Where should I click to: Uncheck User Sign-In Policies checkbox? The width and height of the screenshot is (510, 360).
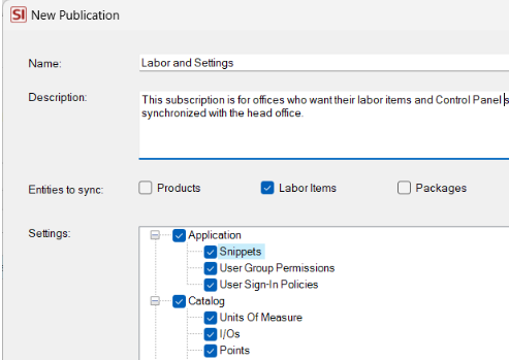[x=210, y=285]
